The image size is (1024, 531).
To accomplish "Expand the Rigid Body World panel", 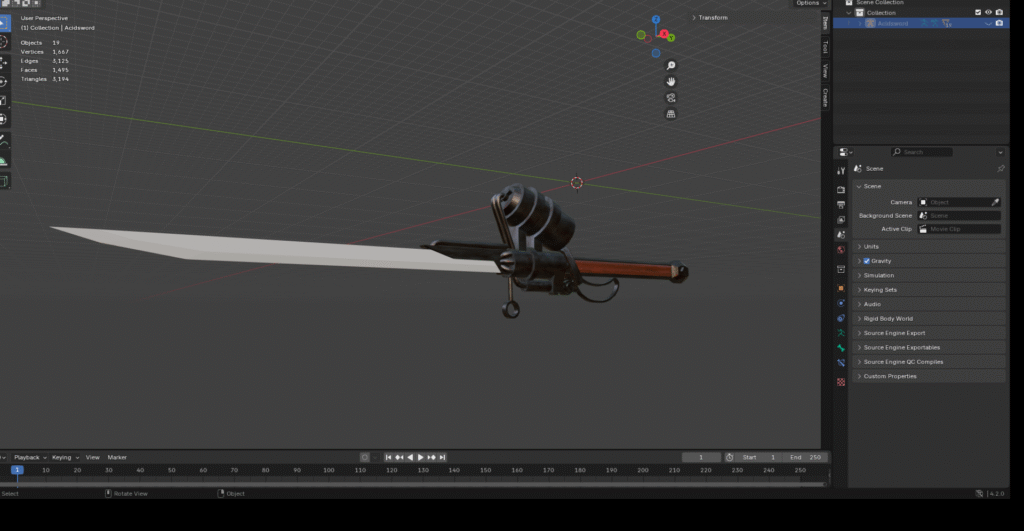I will click(888, 318).
